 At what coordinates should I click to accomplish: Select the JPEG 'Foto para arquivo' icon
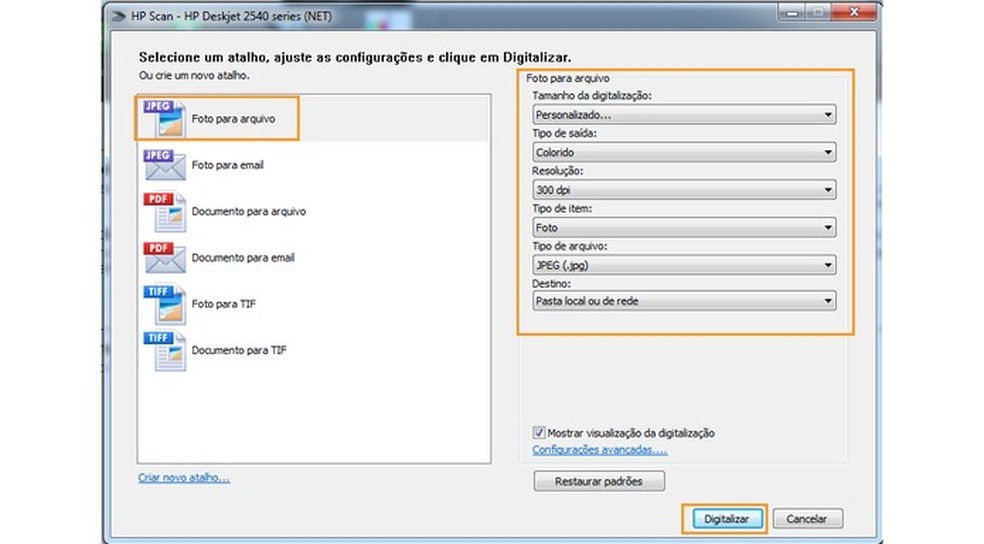[x=164, y=119]
